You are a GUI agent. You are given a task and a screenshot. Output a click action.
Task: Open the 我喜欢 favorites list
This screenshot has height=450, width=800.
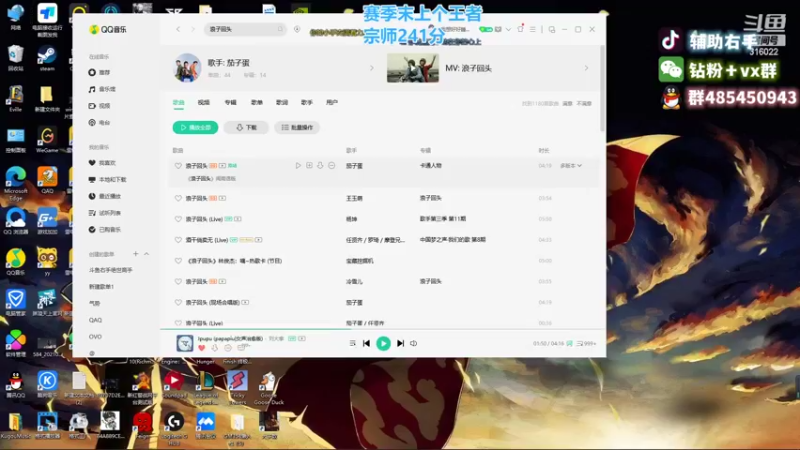tap(102, 163)
